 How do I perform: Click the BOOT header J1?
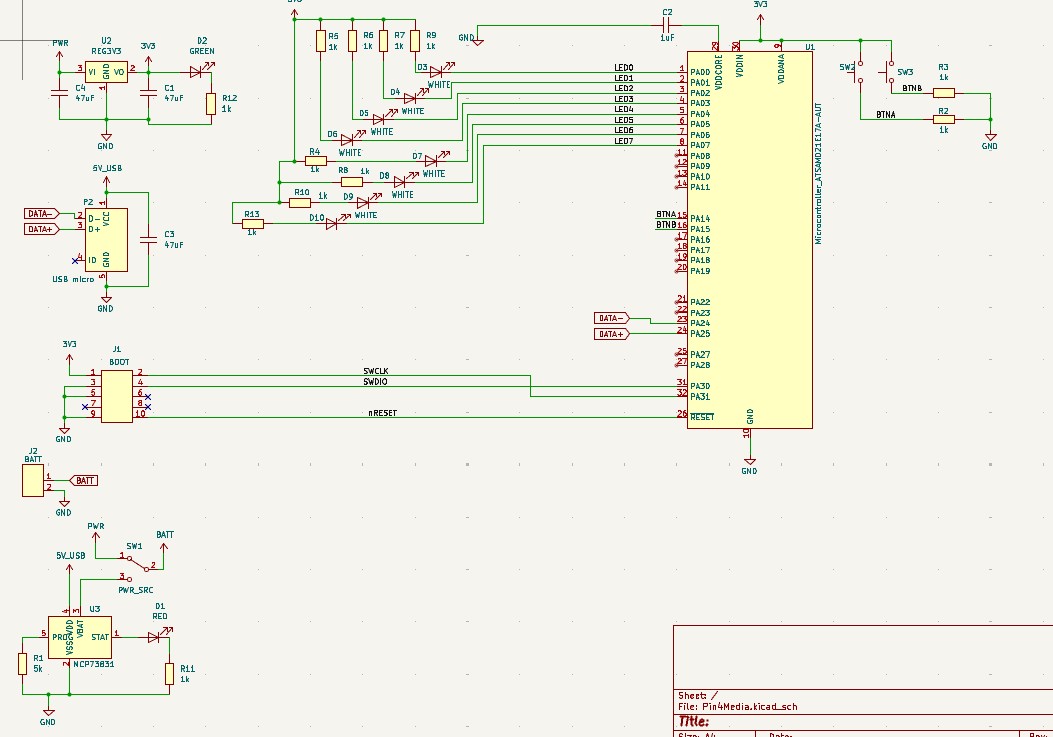coord(117,394)
